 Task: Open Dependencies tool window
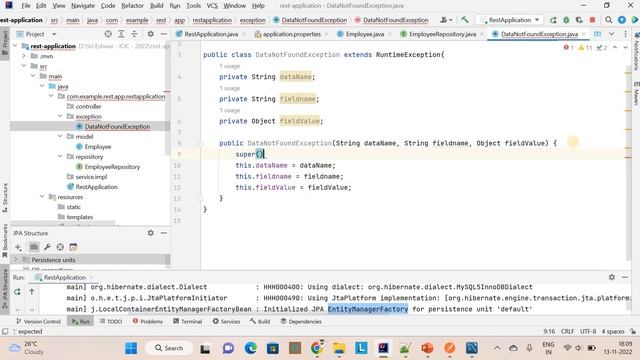(301, 322)
